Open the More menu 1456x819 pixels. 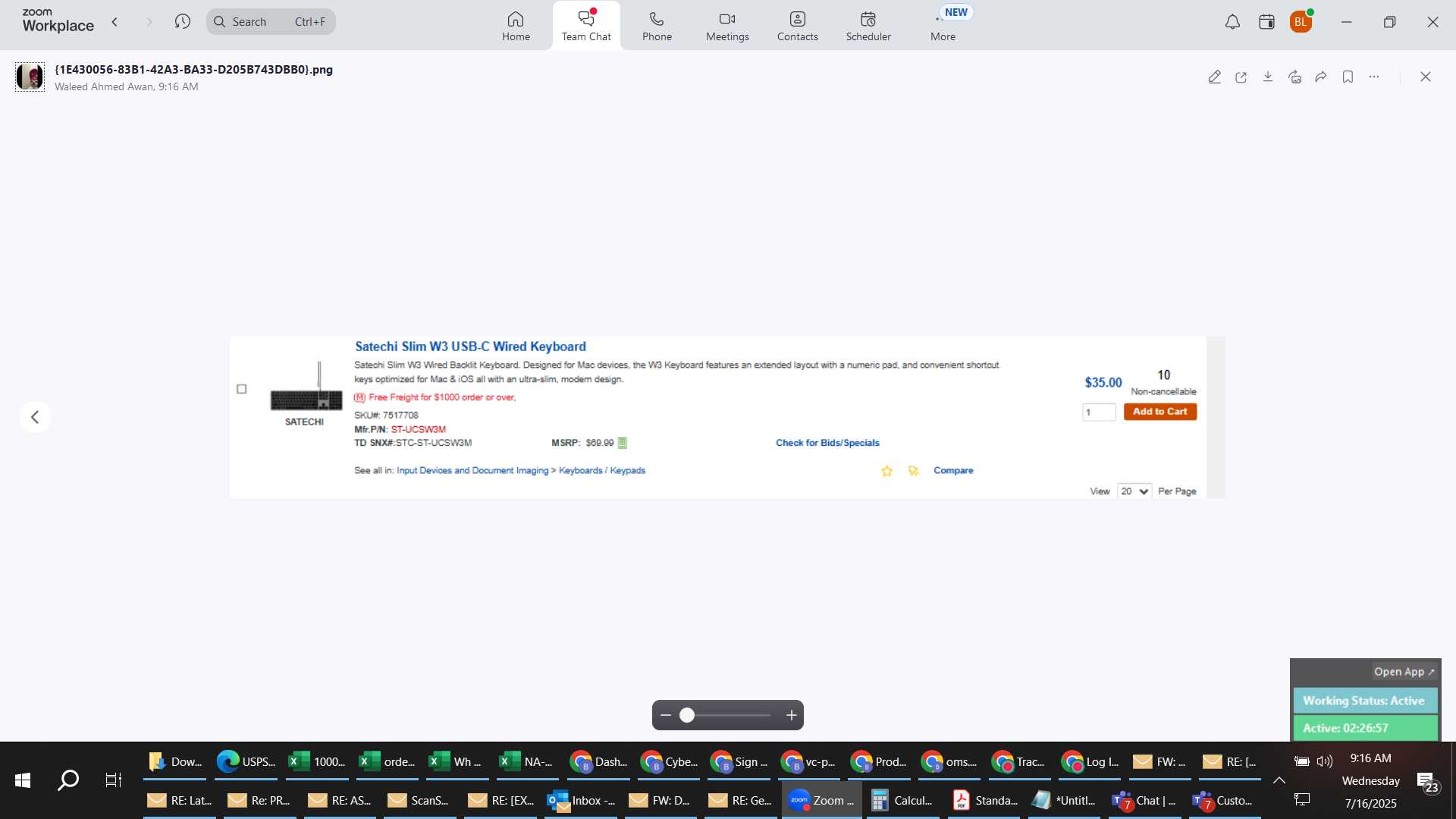(x=943, y=26)
